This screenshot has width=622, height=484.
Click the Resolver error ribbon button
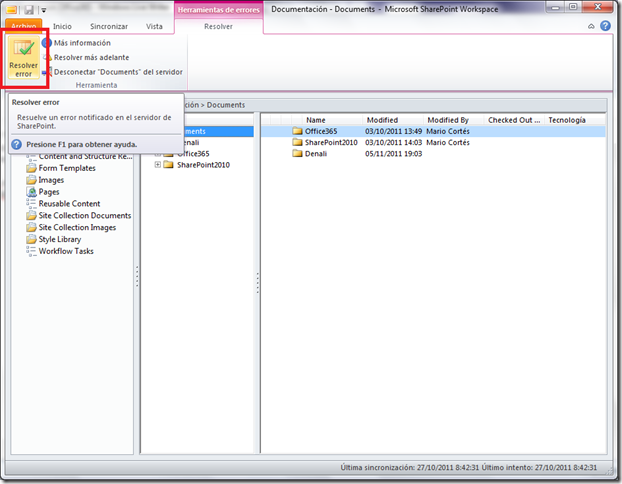24,58
